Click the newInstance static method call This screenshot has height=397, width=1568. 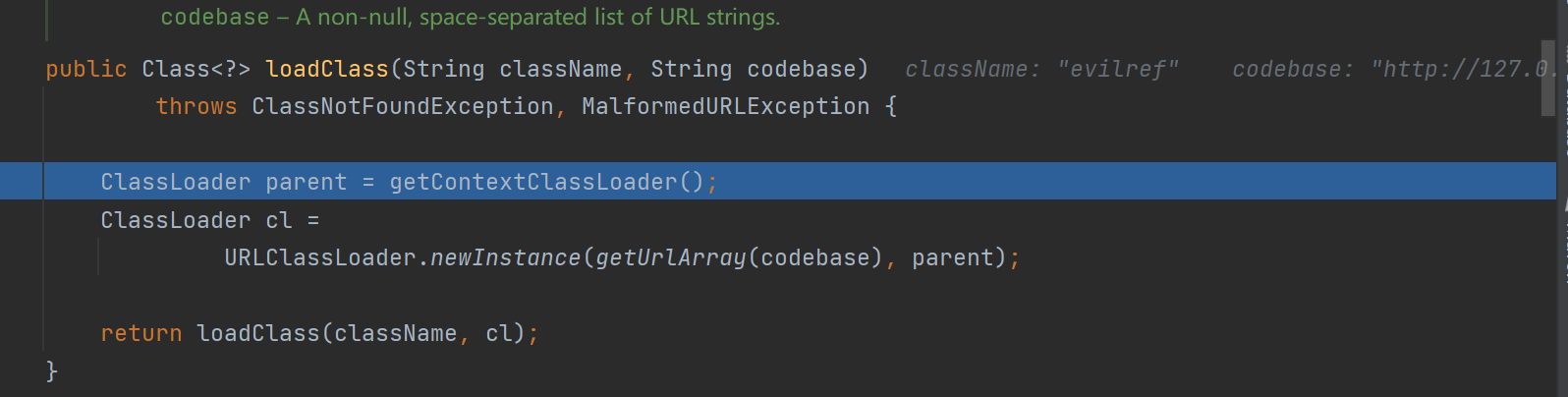(x=506, y=257)
